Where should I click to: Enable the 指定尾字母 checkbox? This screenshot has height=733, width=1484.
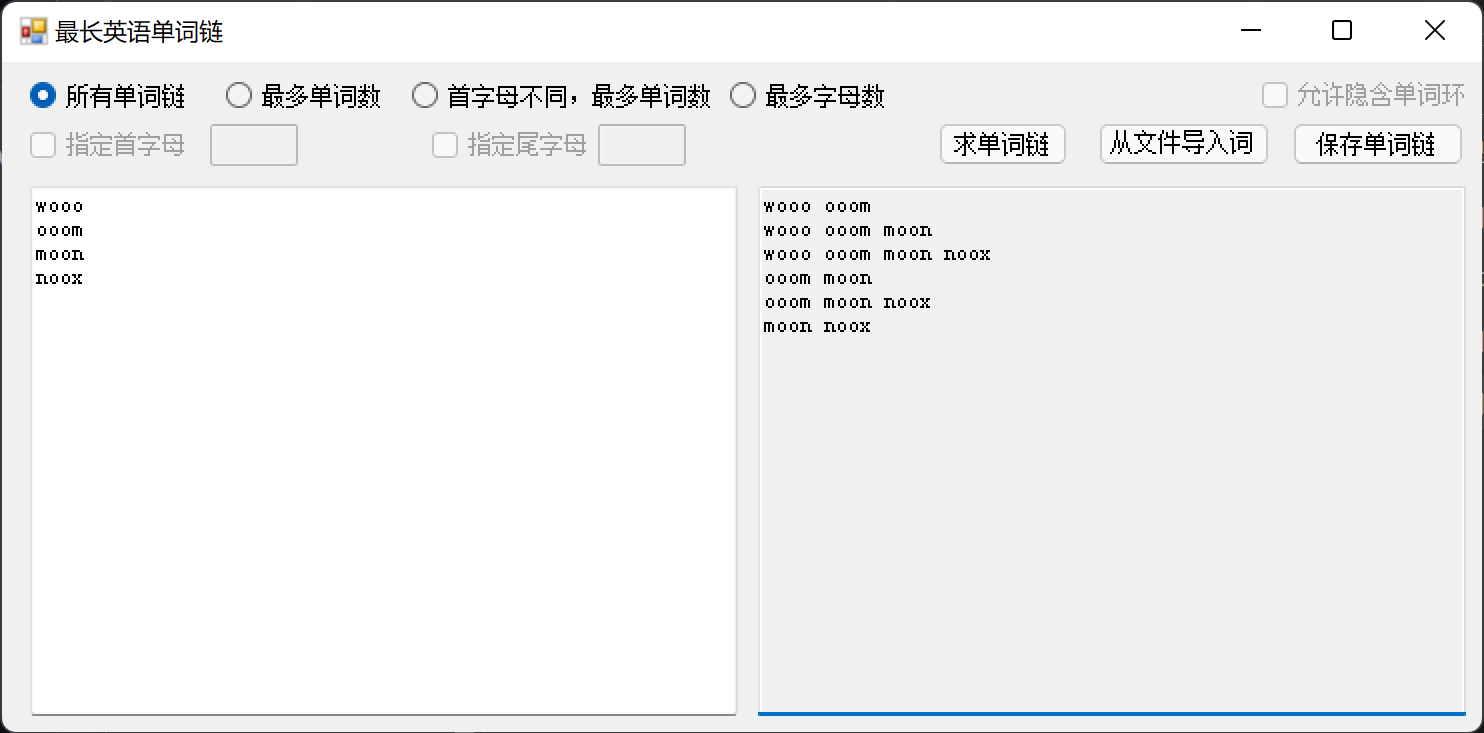(x=510, y=145)
